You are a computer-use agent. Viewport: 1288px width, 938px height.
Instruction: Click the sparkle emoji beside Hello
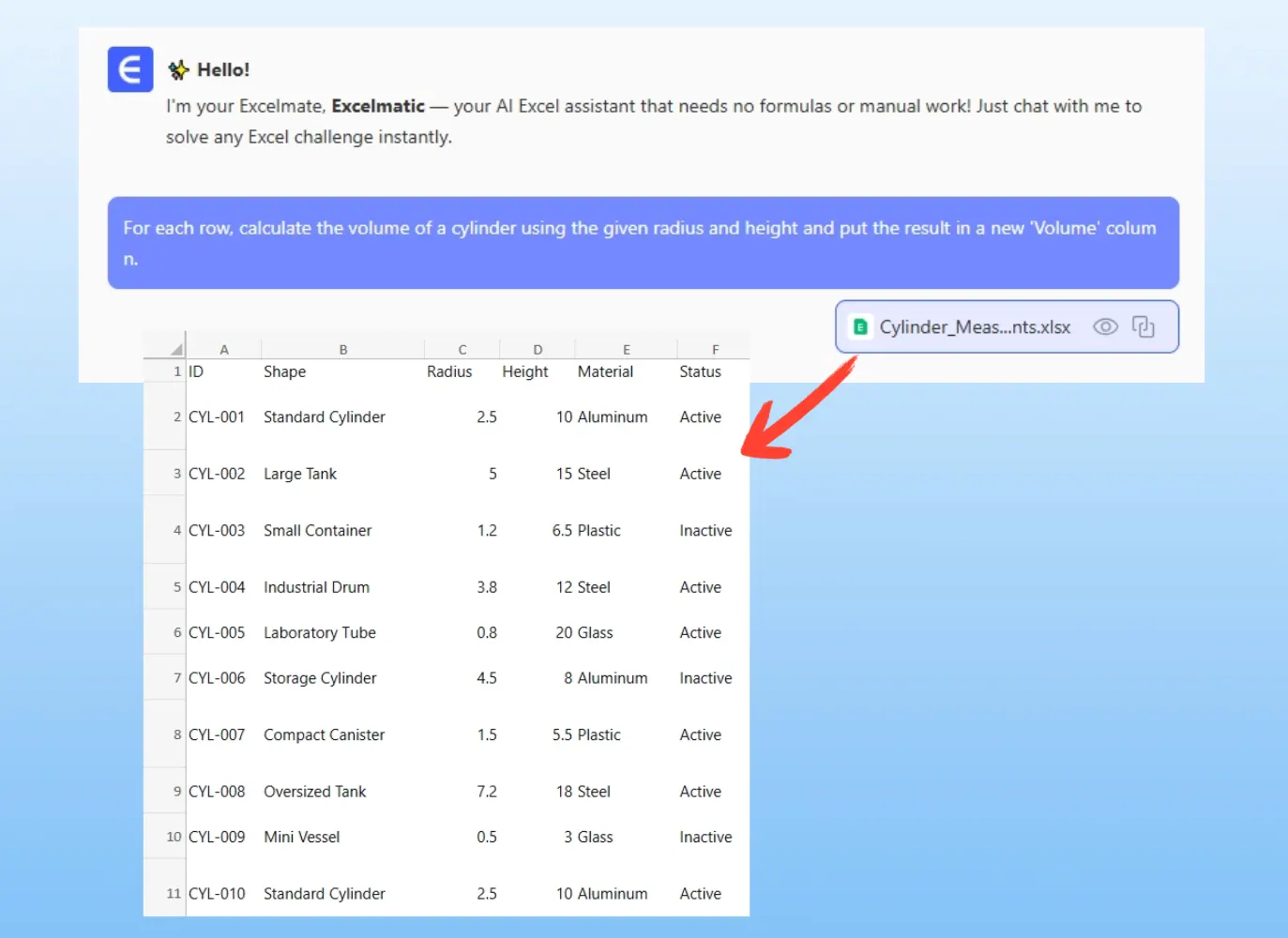[178, 69]
